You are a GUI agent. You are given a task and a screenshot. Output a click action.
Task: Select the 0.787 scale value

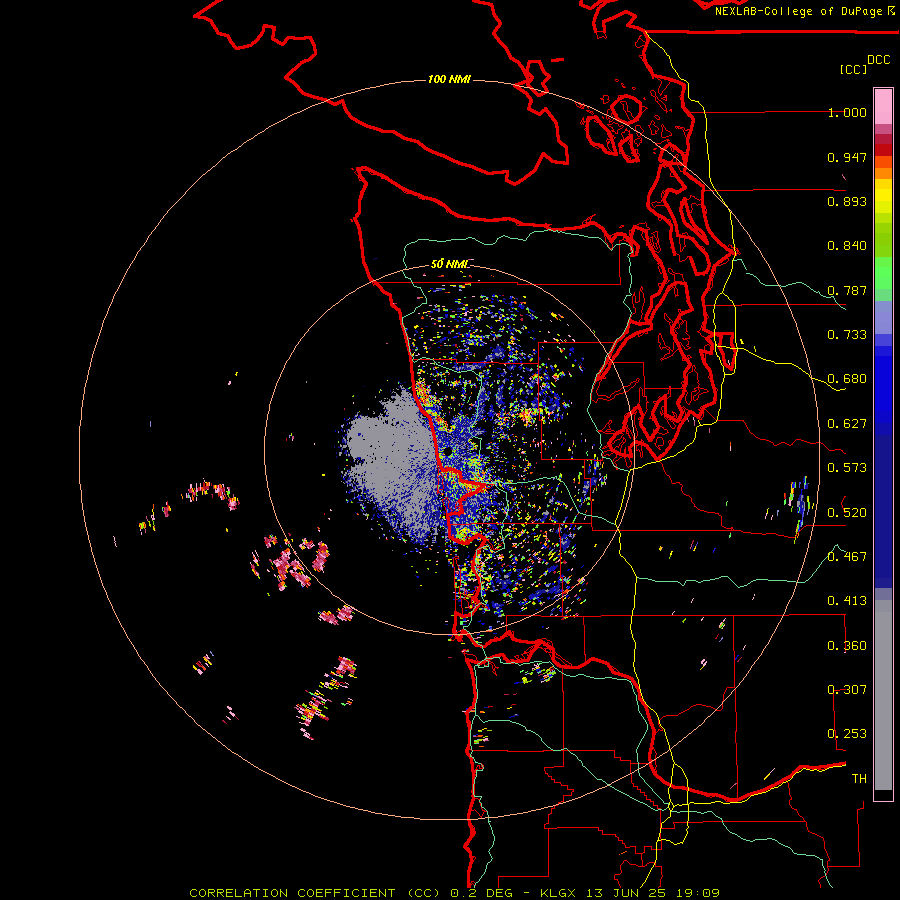tap(847, 290)
